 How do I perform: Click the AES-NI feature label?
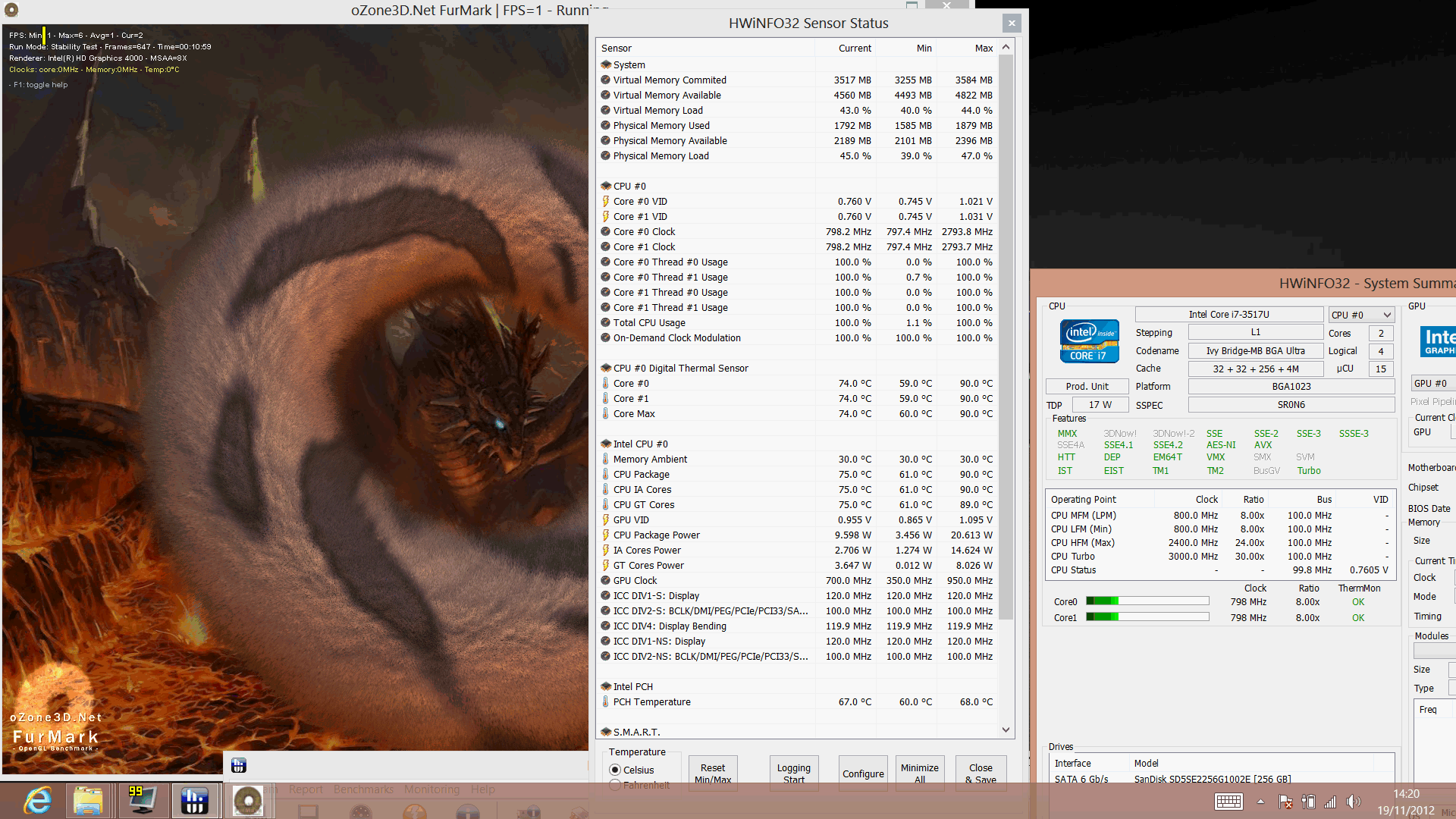click(x=1221, y=445)
